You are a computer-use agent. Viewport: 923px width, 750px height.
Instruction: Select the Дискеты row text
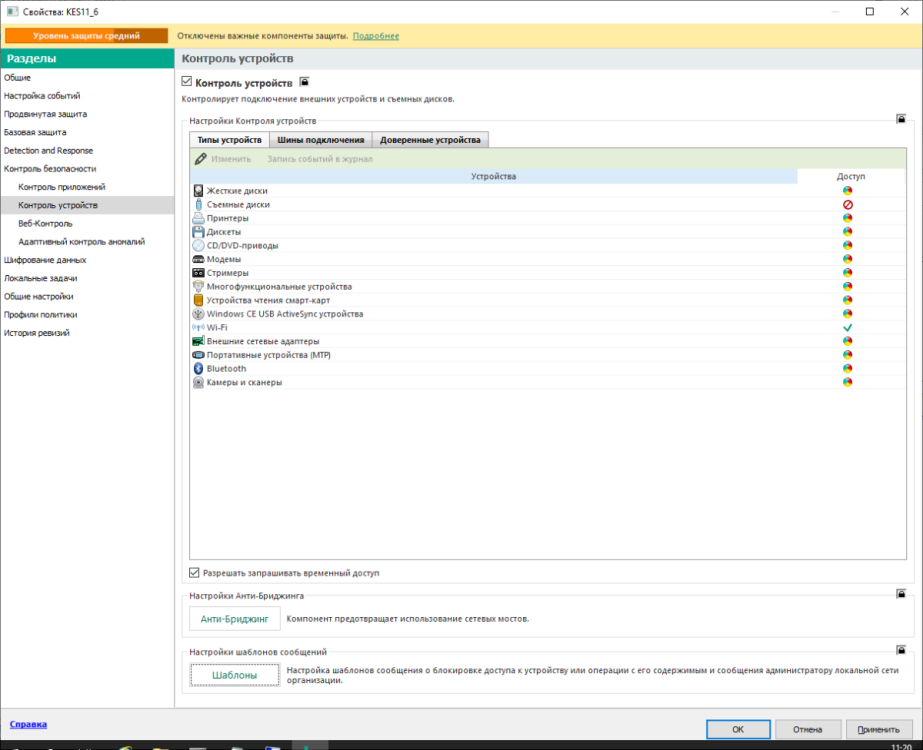coord(224,232)
